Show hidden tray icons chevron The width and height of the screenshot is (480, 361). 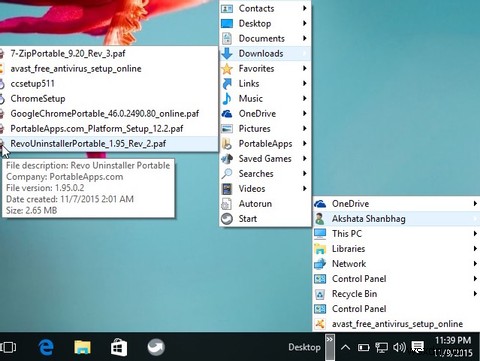pyautogui.click(x=345, y=348)
